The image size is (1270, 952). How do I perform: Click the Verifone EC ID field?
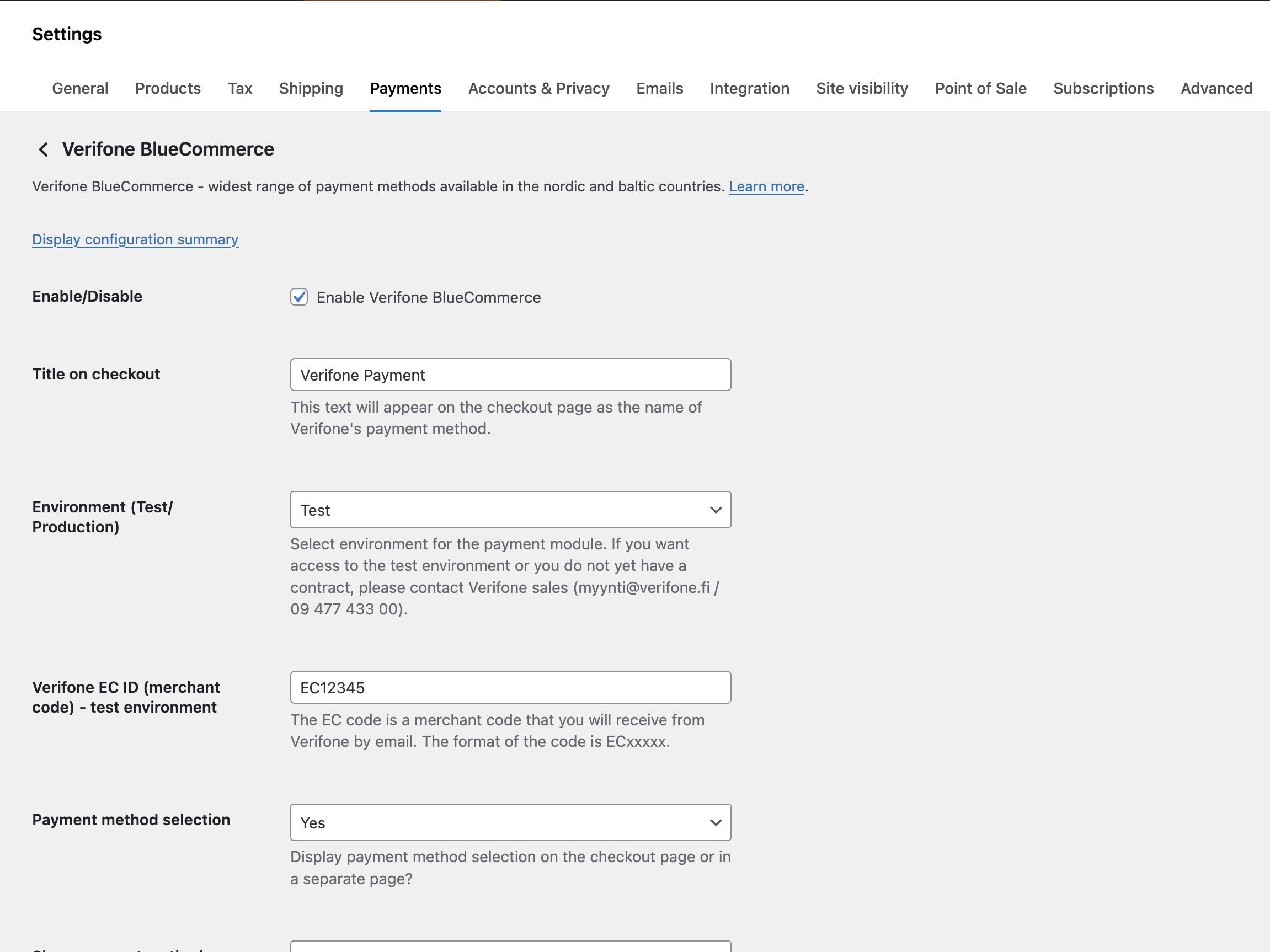pyautogui.click(x=510, y=687)
